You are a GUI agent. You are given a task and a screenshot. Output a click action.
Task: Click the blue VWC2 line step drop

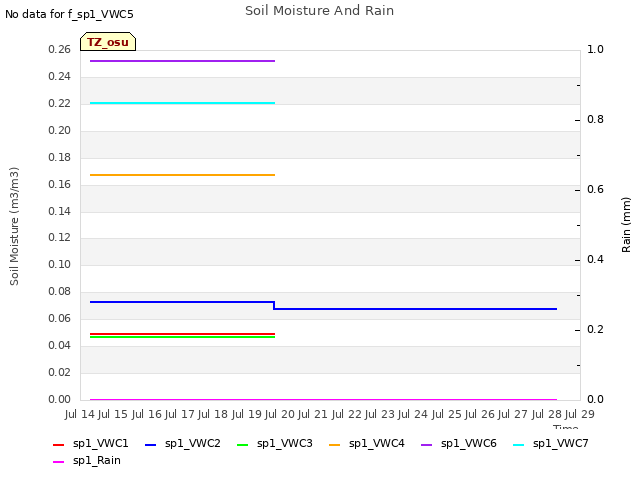click(x=274, y=305)
